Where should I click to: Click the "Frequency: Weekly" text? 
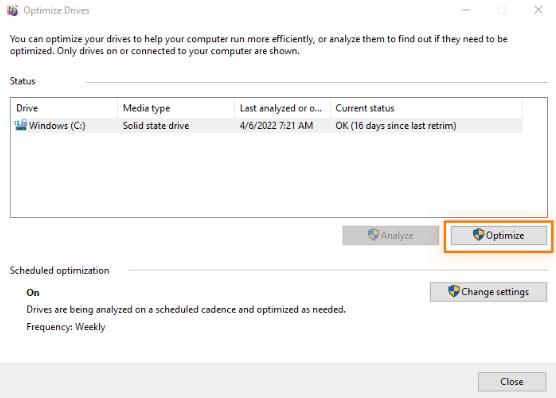66,327
